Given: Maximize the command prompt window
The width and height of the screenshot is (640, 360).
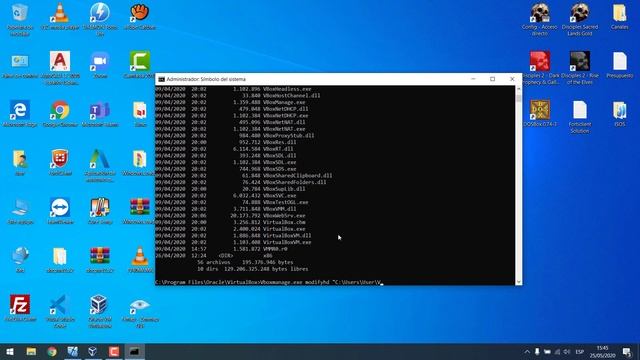Looking at the screenshot, I should 493,79.
